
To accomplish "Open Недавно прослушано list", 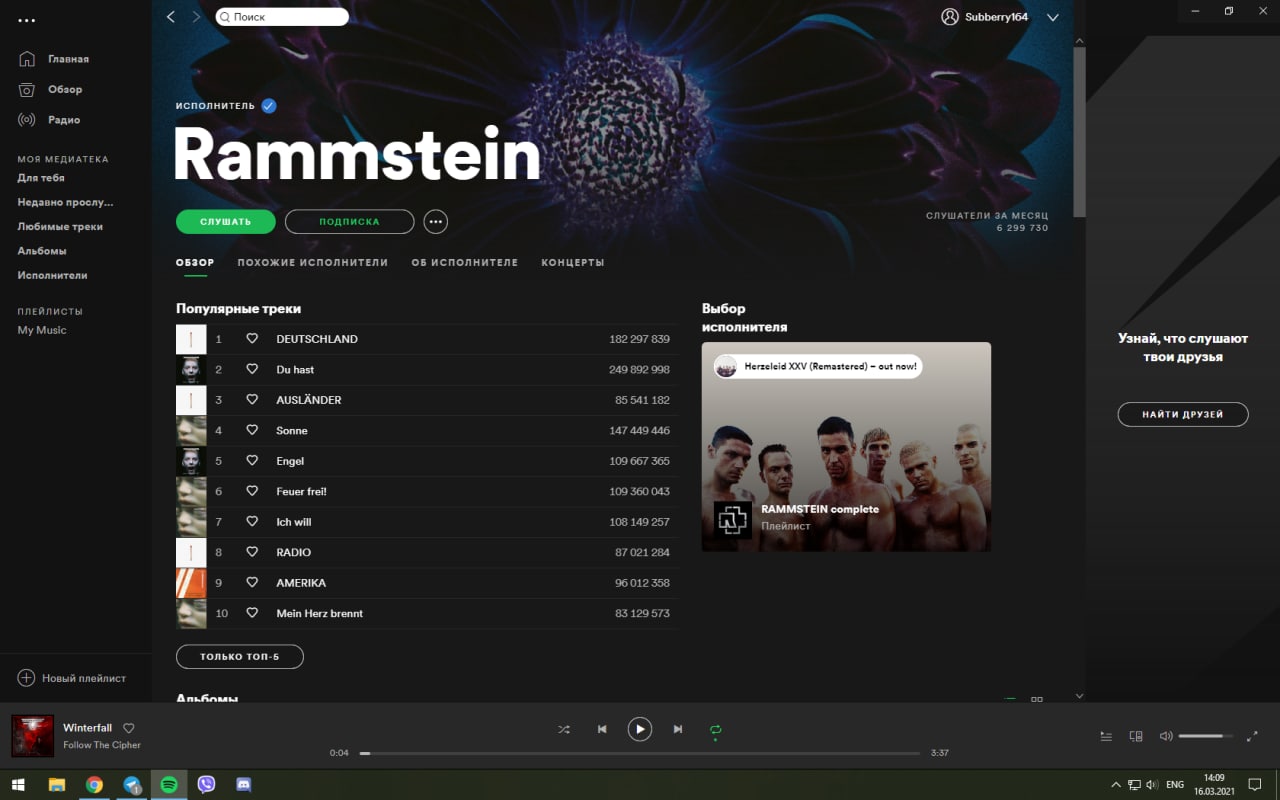I will click(x=65, y=202).
